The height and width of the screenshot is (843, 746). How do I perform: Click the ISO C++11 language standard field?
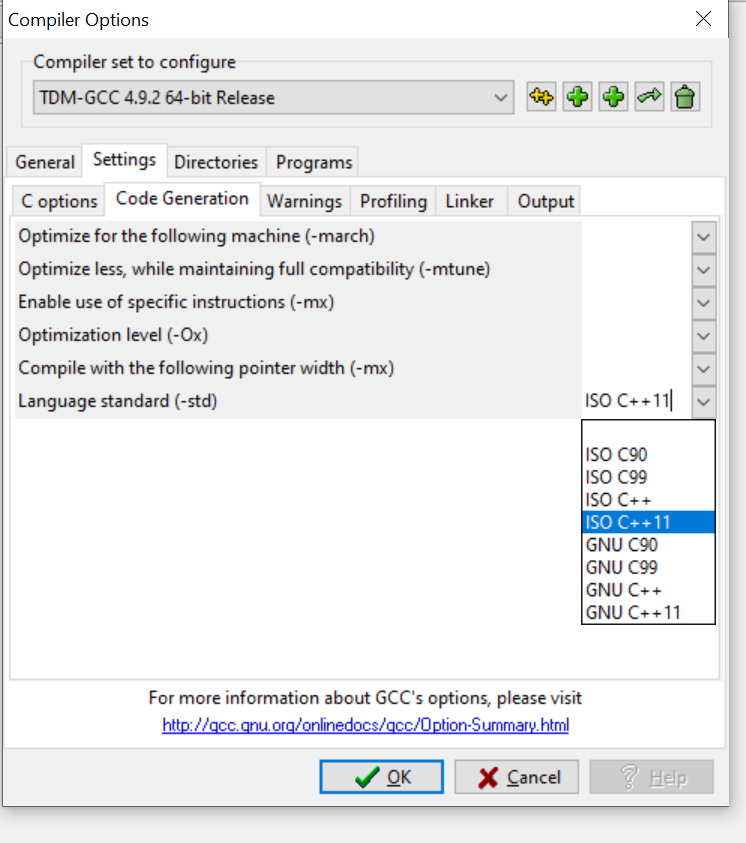coord(637,401)
